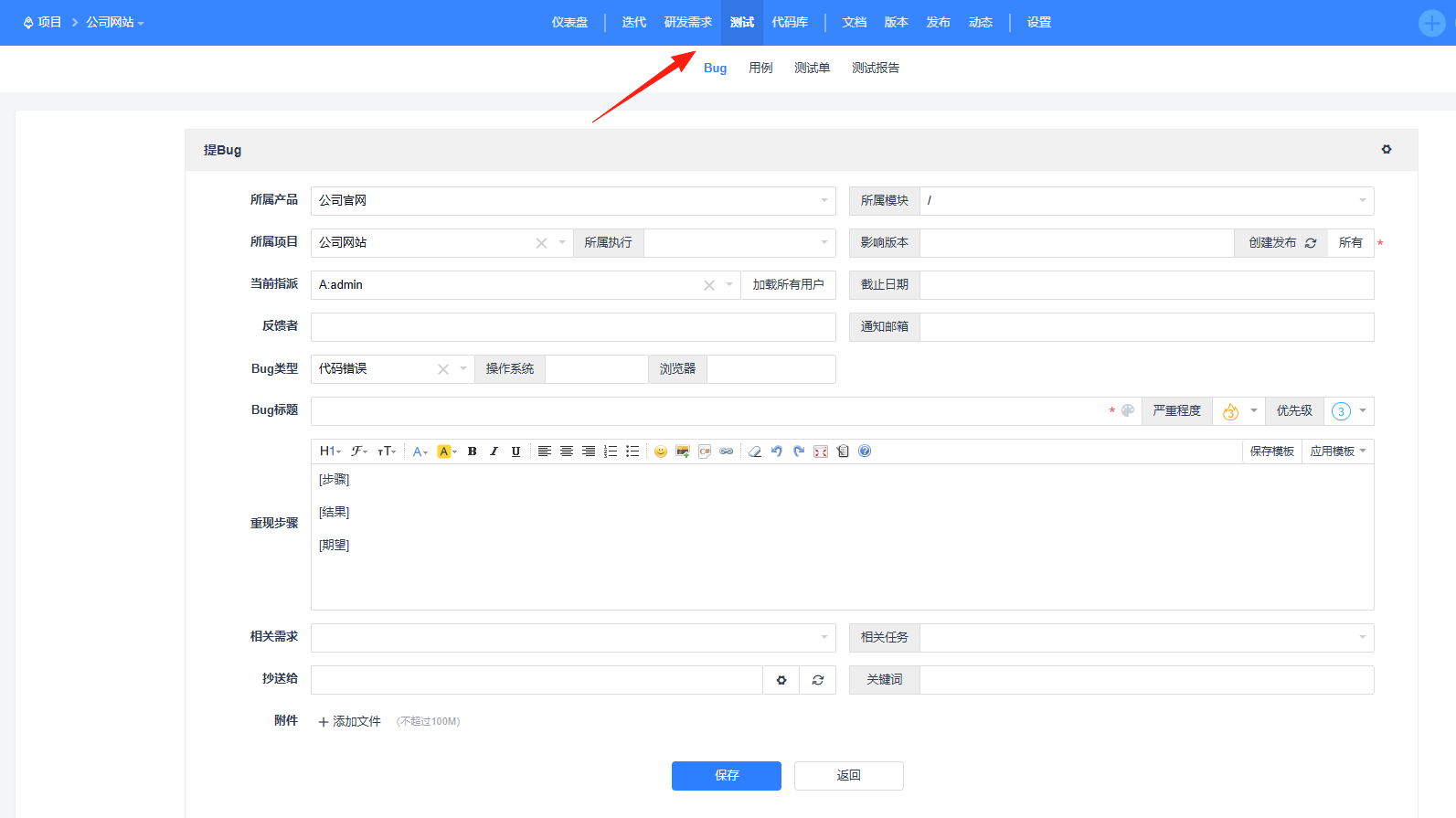Open the editor help icon
This screenshot has height=818, width=1456.
coord(865,451)
